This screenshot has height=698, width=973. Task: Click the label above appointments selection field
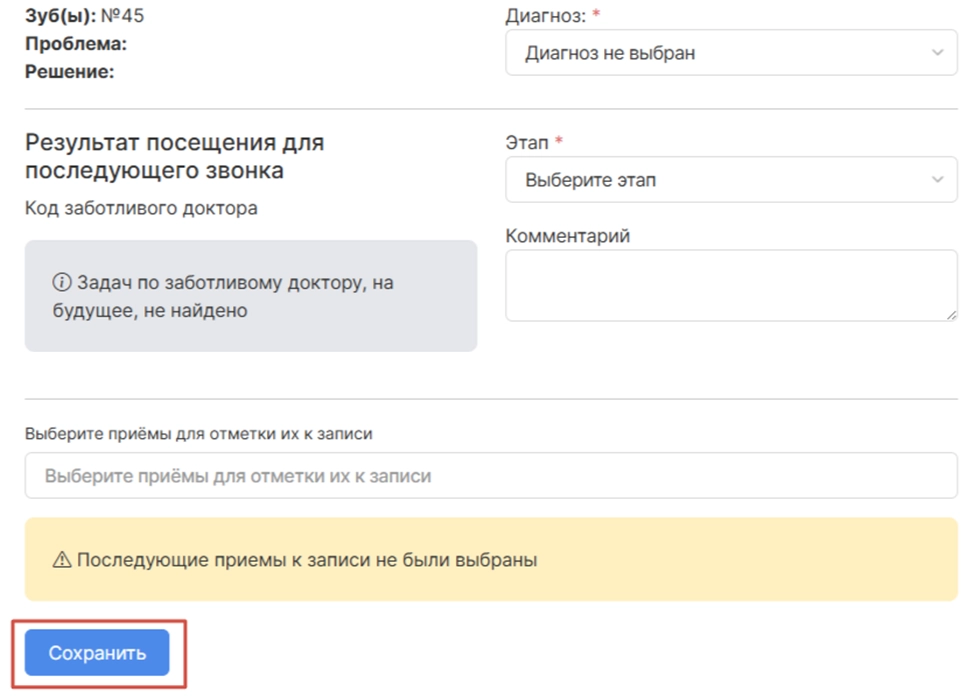tap(199, 434)
